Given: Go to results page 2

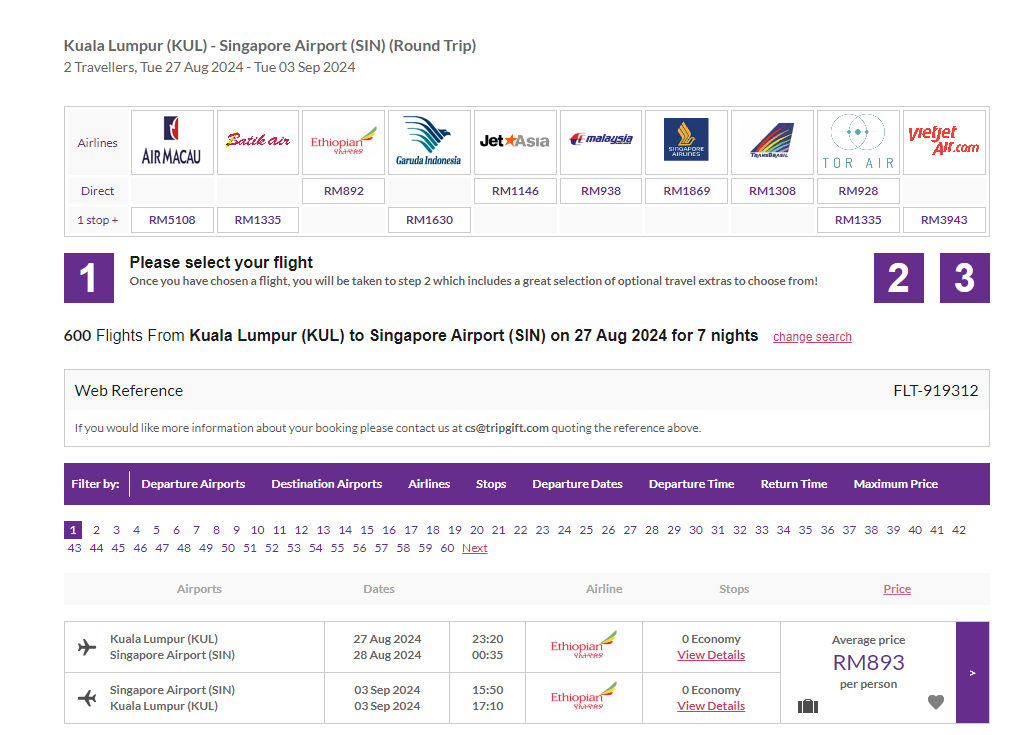Looking at the screenshot, I should coord(96,530).
